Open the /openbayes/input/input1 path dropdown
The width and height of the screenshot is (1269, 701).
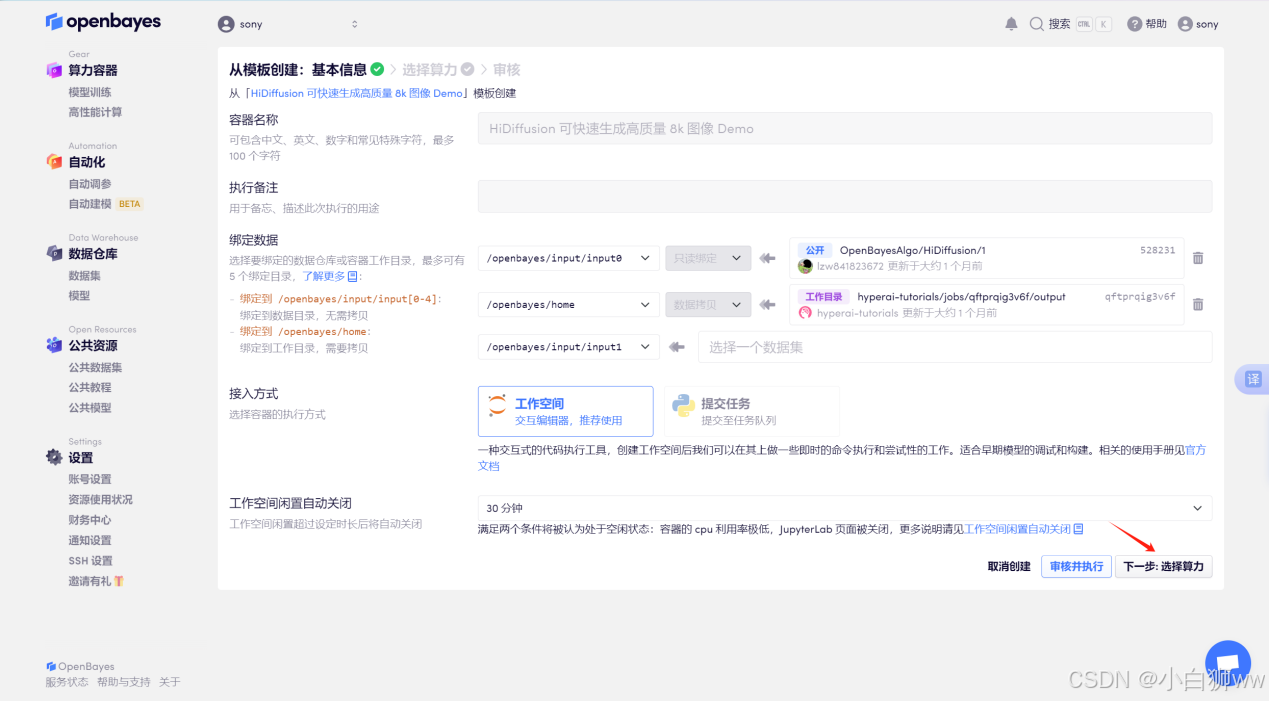[x=569, y=347]
